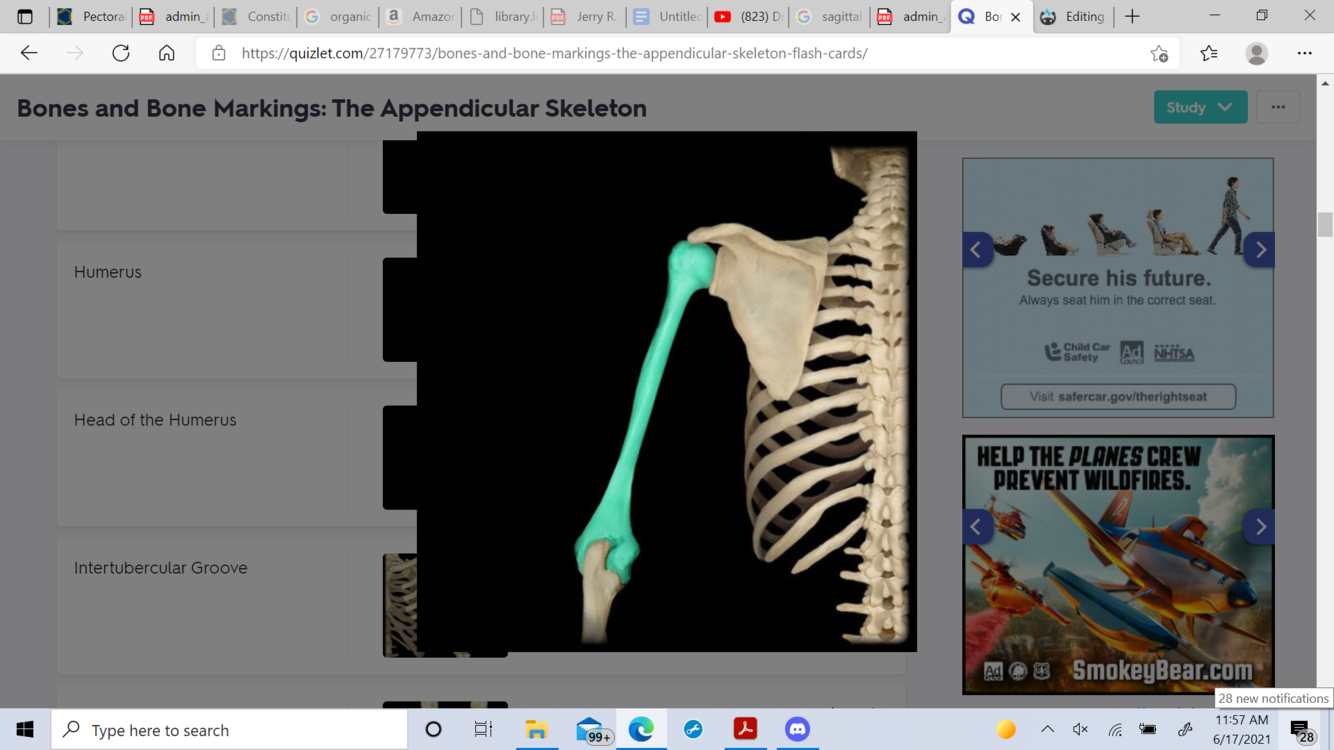Select the Intertubercular Groove term

click(x=161, y=568)
